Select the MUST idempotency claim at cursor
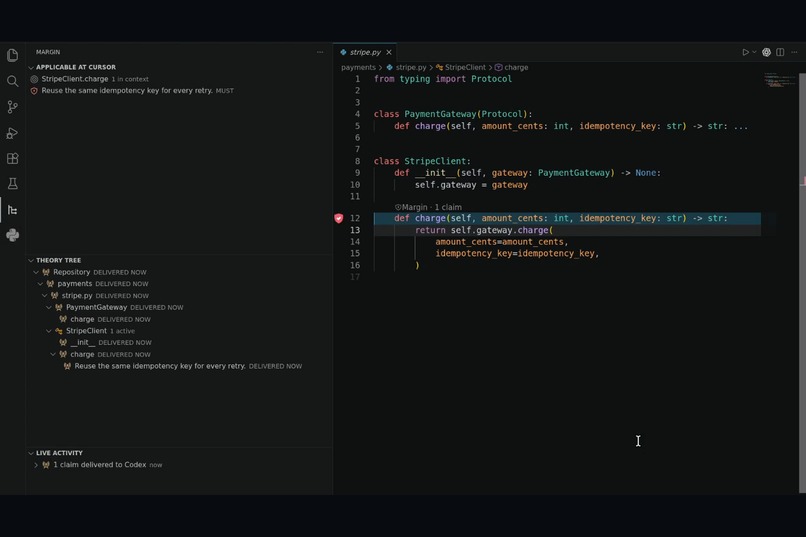 pos(180,91)
